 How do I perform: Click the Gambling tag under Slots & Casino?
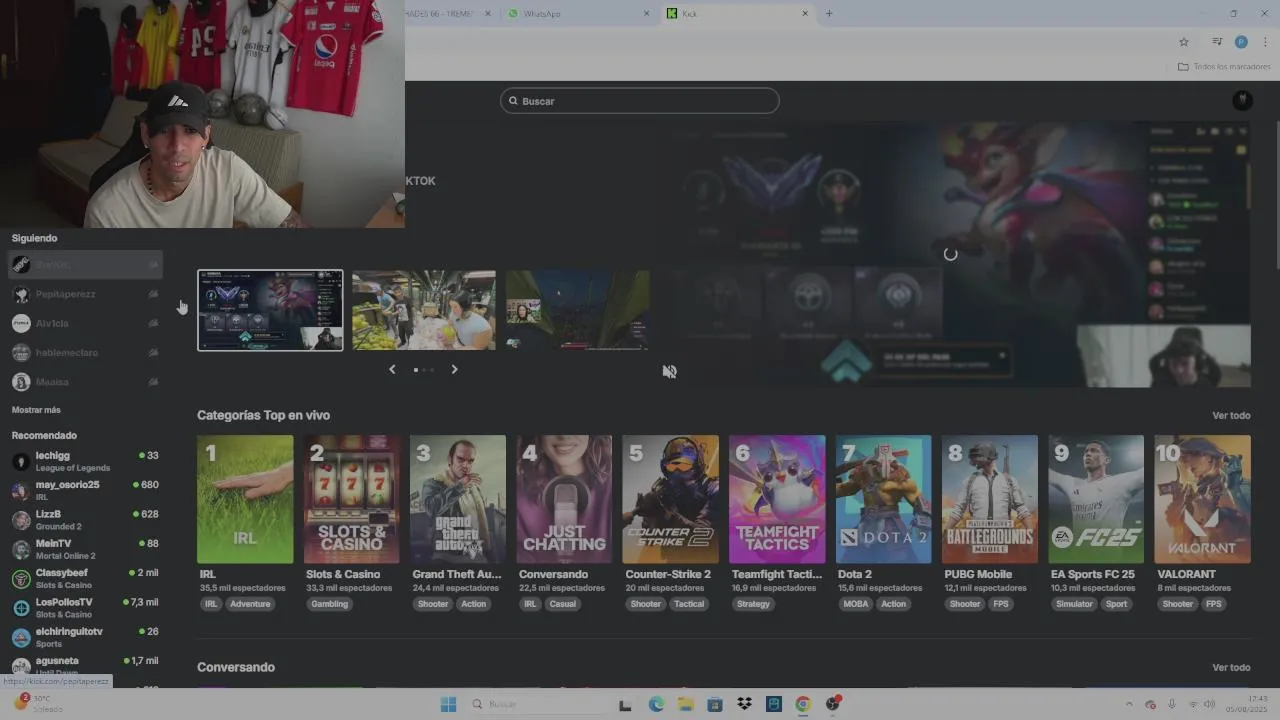pyautogui.click(x=329, y=604)
